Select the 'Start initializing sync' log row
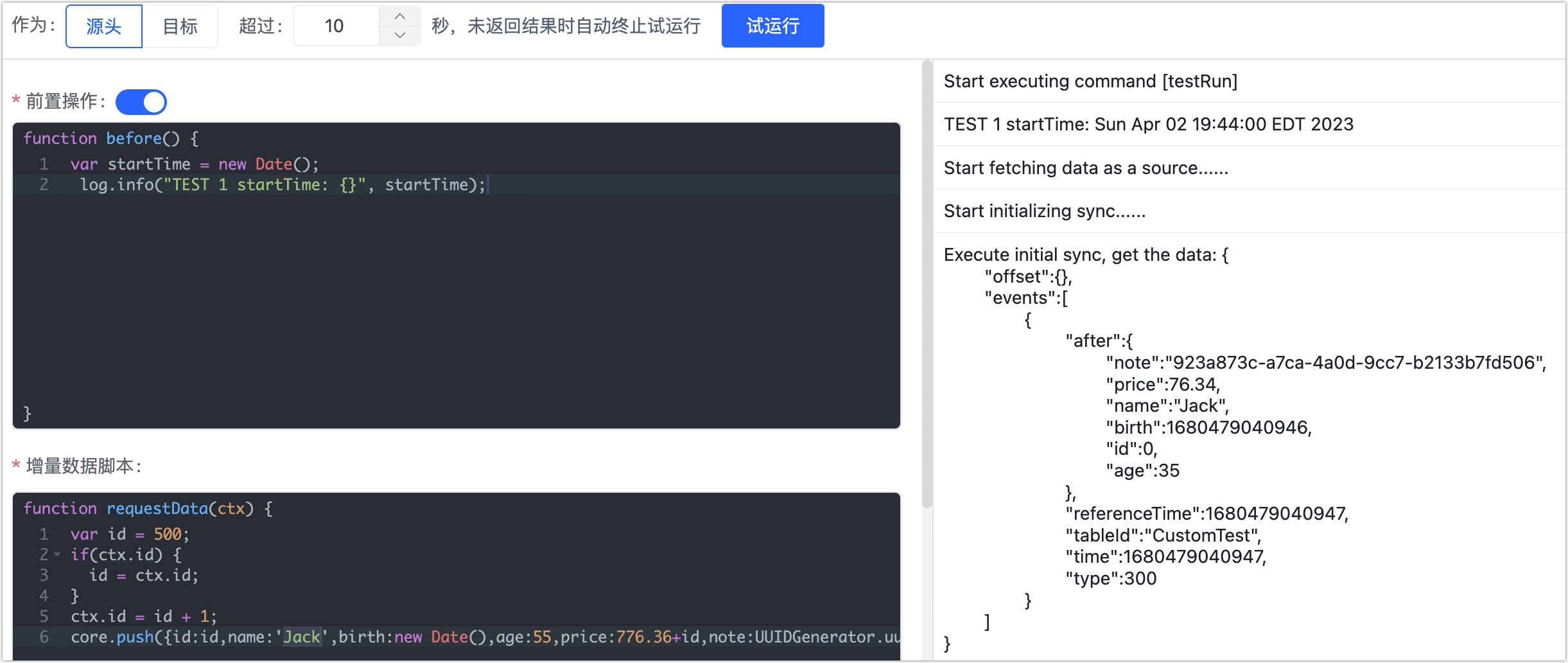Viewport: 1568px width, 663px height. [1044, 211]
